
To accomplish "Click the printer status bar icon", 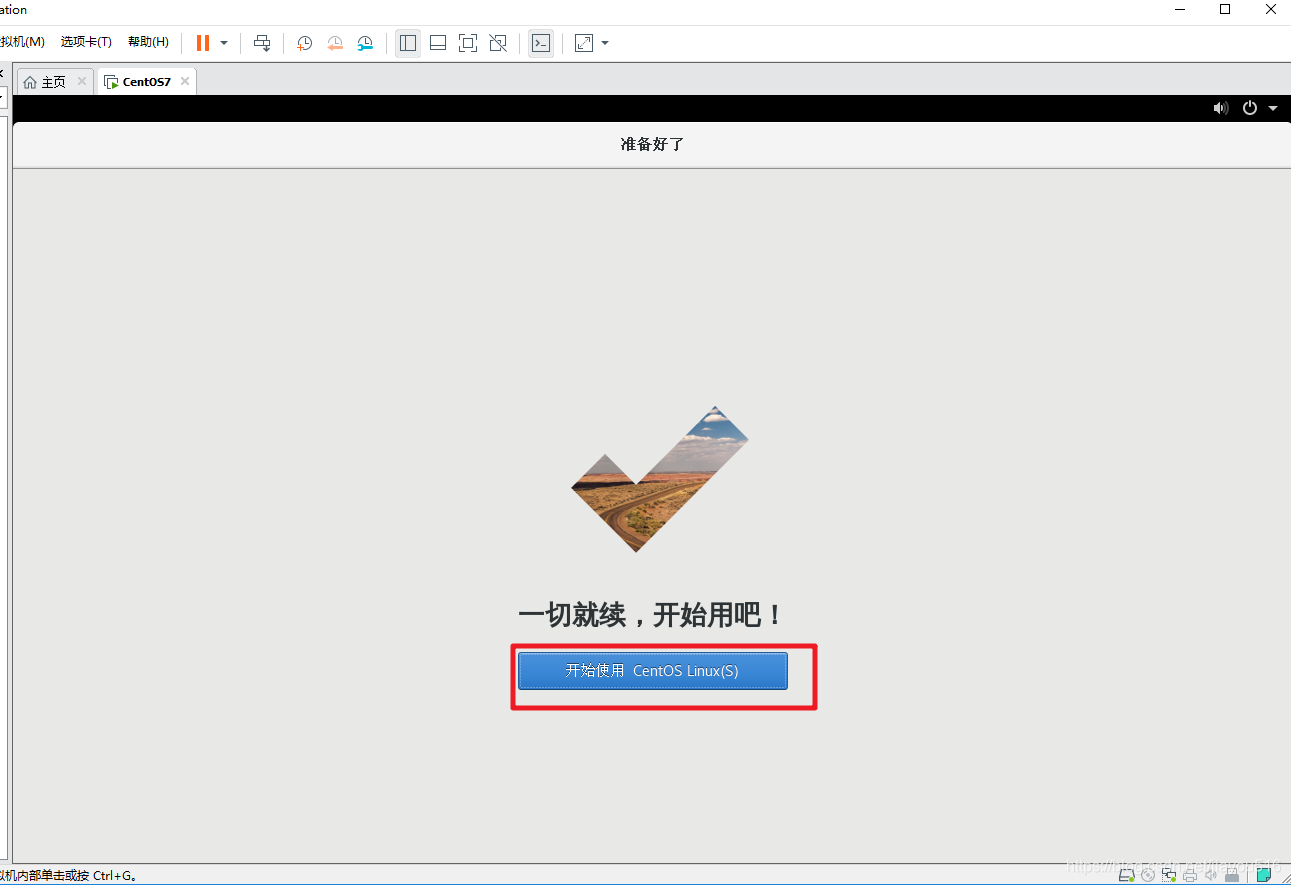I will [x=1190, y=875].
